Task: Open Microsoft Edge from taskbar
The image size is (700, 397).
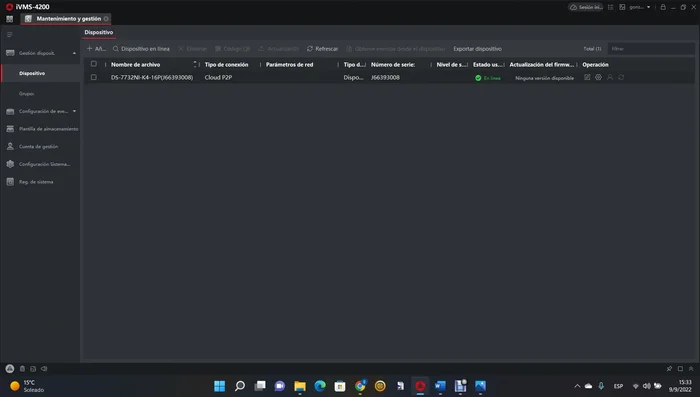Action: [320, 386]
